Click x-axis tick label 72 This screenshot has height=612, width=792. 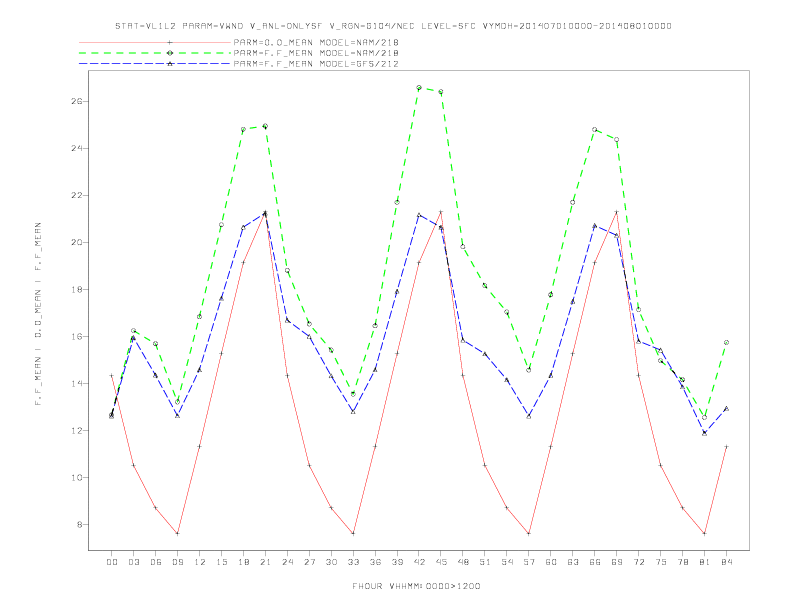point(638,562)
